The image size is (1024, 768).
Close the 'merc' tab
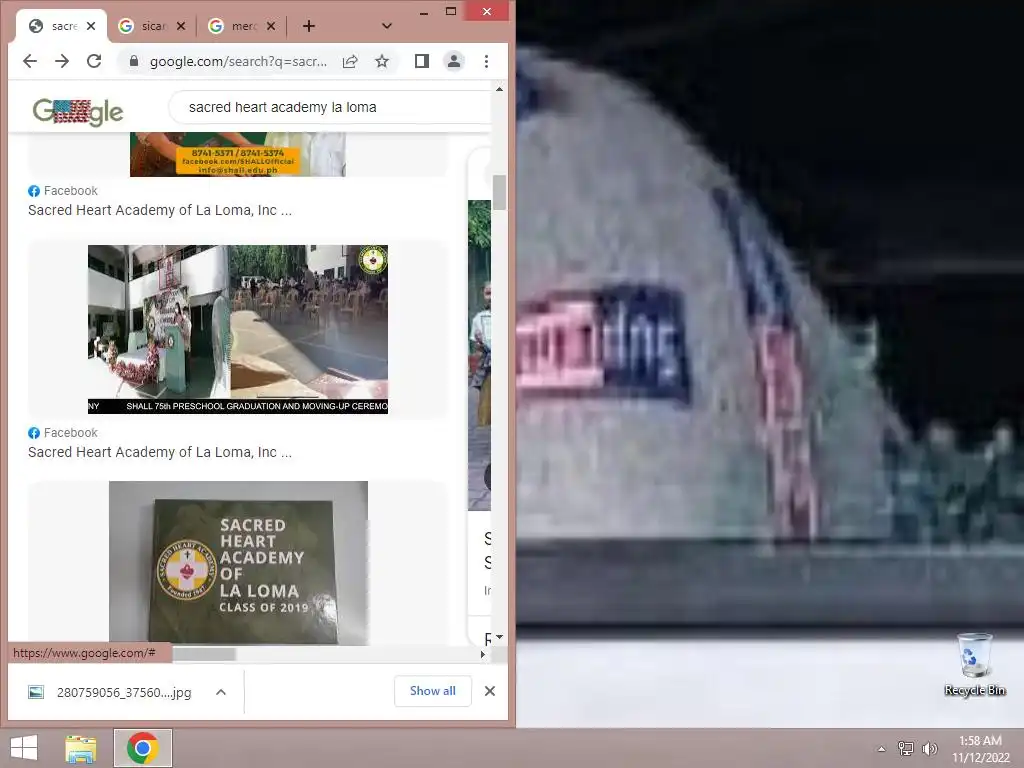(x=271, y=26)
